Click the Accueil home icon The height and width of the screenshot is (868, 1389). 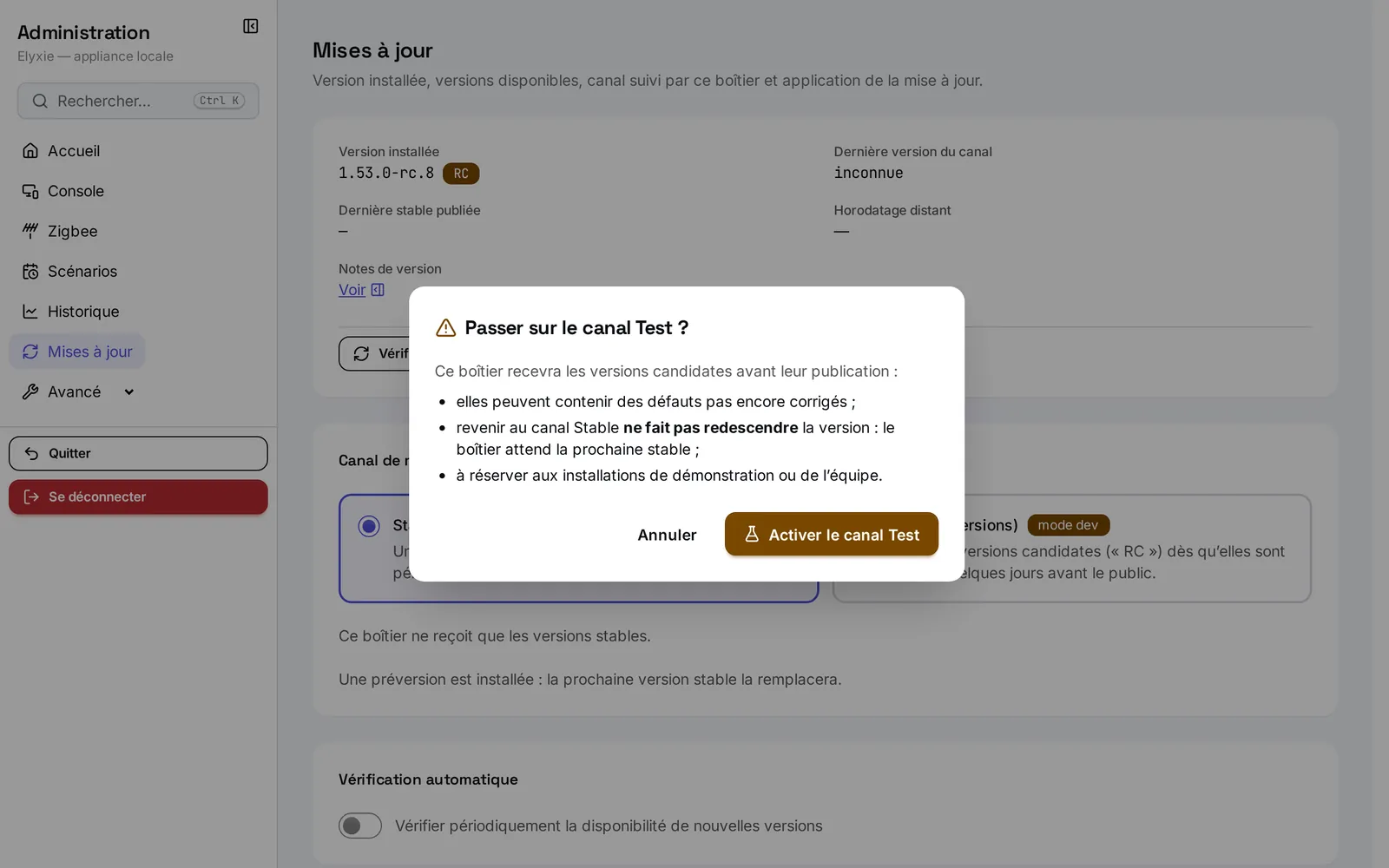point(30,151)
